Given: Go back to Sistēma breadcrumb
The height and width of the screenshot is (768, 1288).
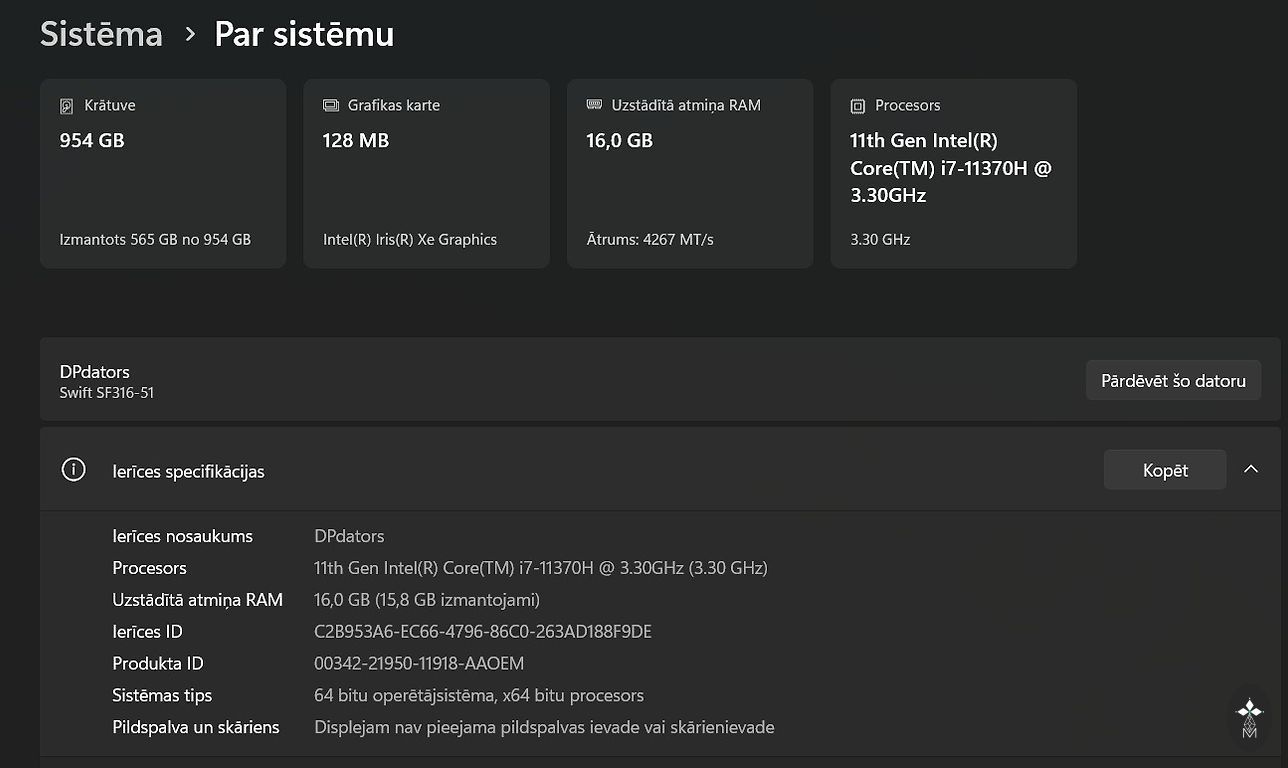Looking at the screenshot, I should point(101,34).
